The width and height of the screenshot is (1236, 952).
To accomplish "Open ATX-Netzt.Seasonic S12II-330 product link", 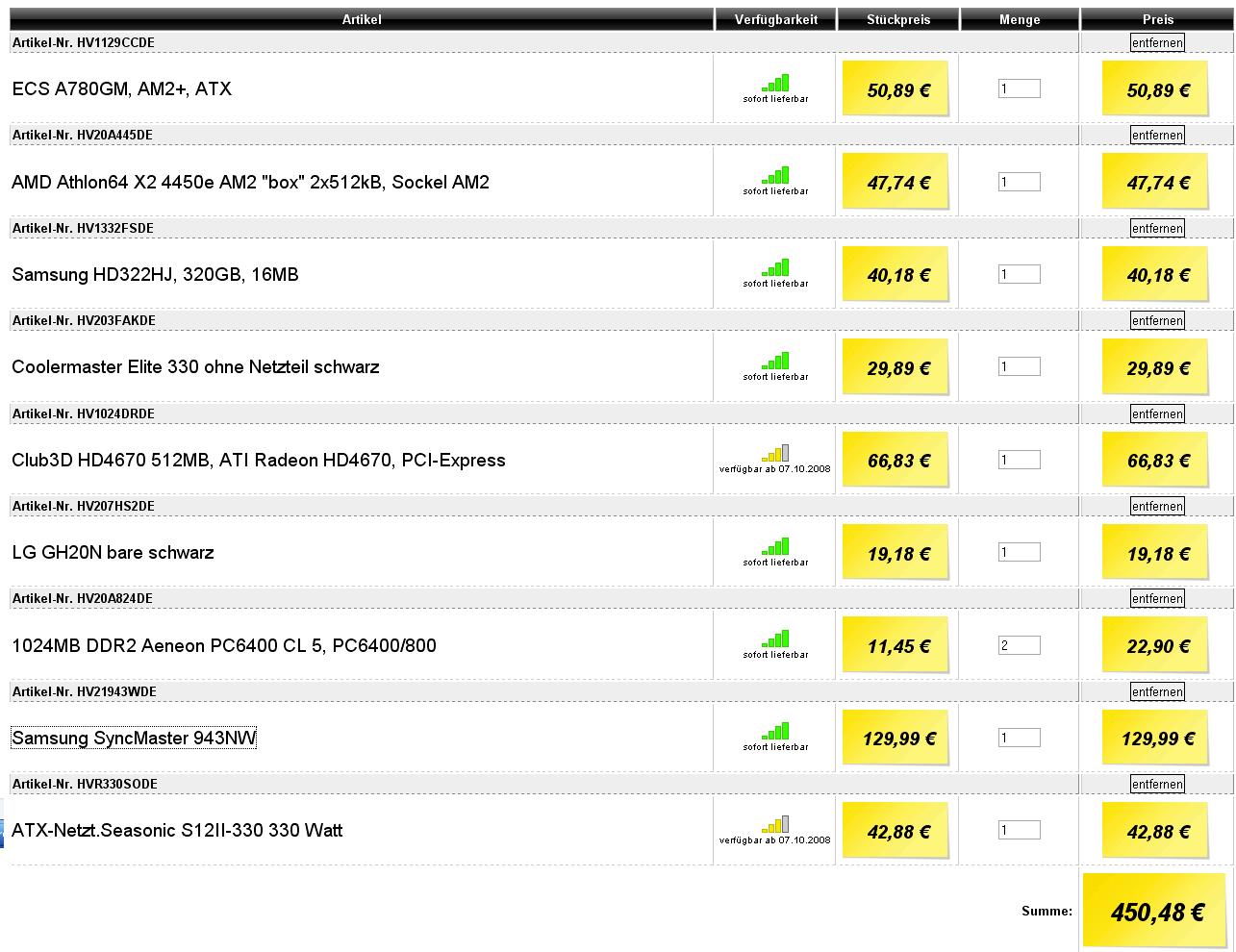I will tap(177, 830).
